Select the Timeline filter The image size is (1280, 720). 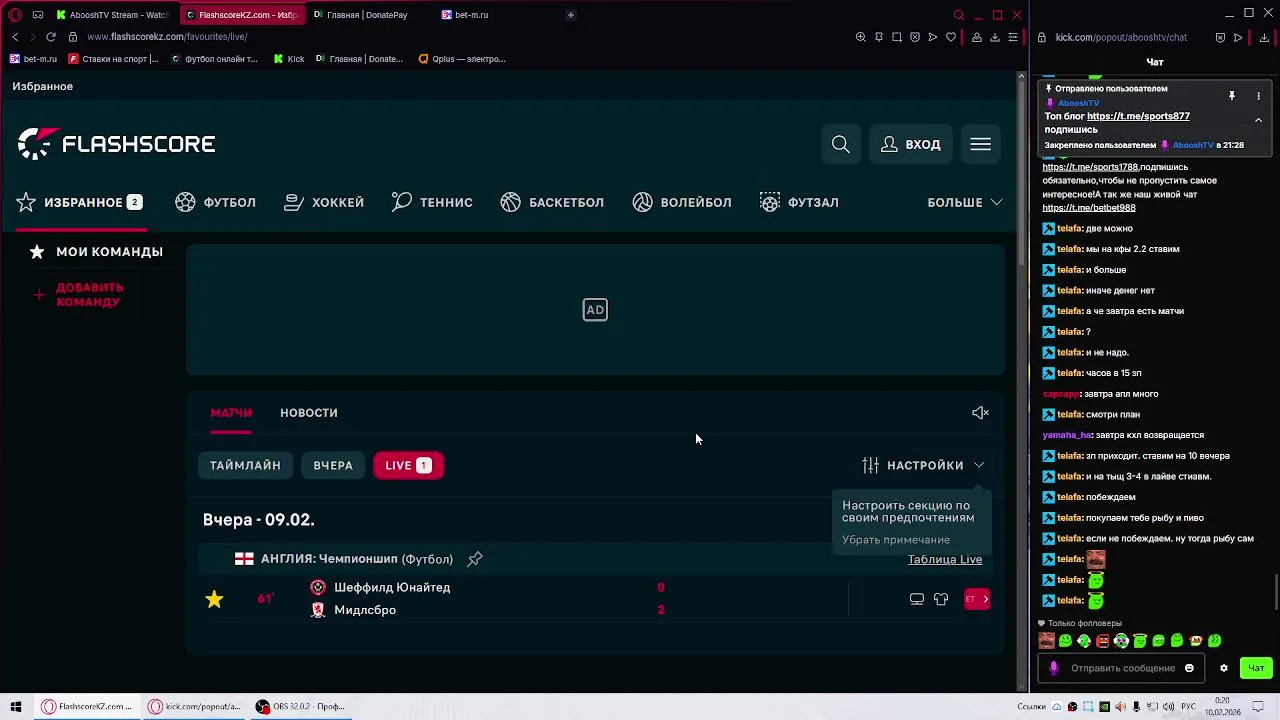(x=245, y=465)
